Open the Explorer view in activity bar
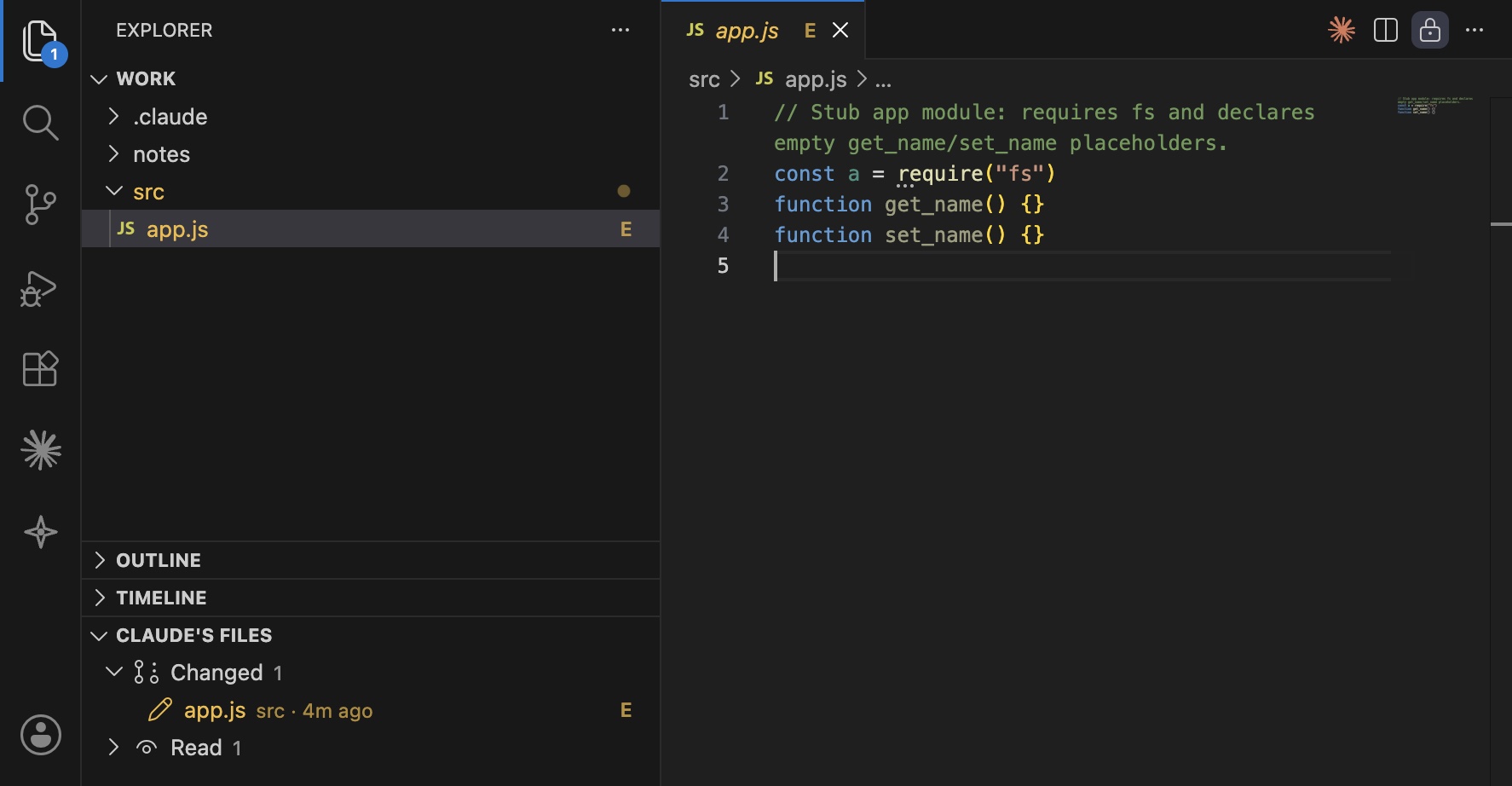This screenshot has height=786, width=1512. pos(41,41)
